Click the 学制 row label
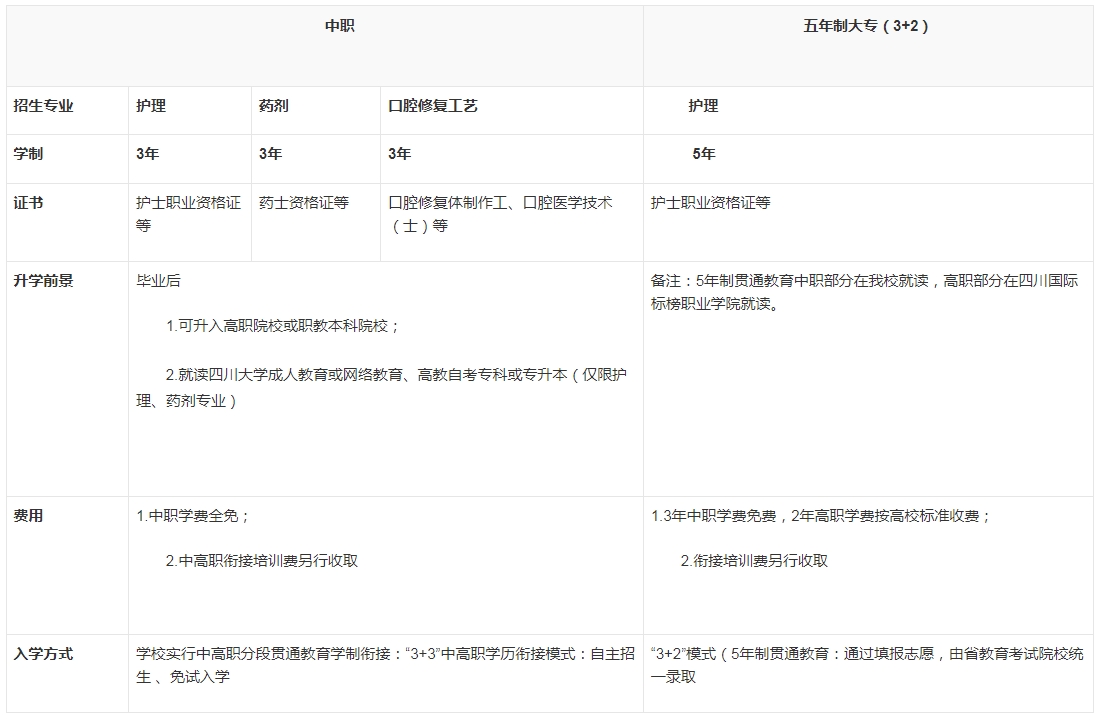The image size is (1105, 720). point(28,154)
